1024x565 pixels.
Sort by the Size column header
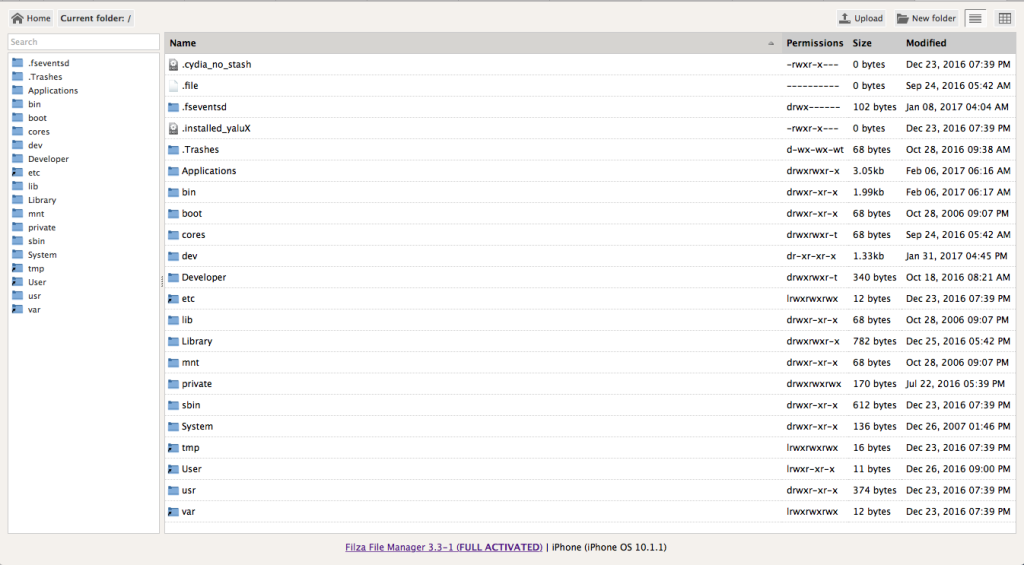(x=861, y=43)
